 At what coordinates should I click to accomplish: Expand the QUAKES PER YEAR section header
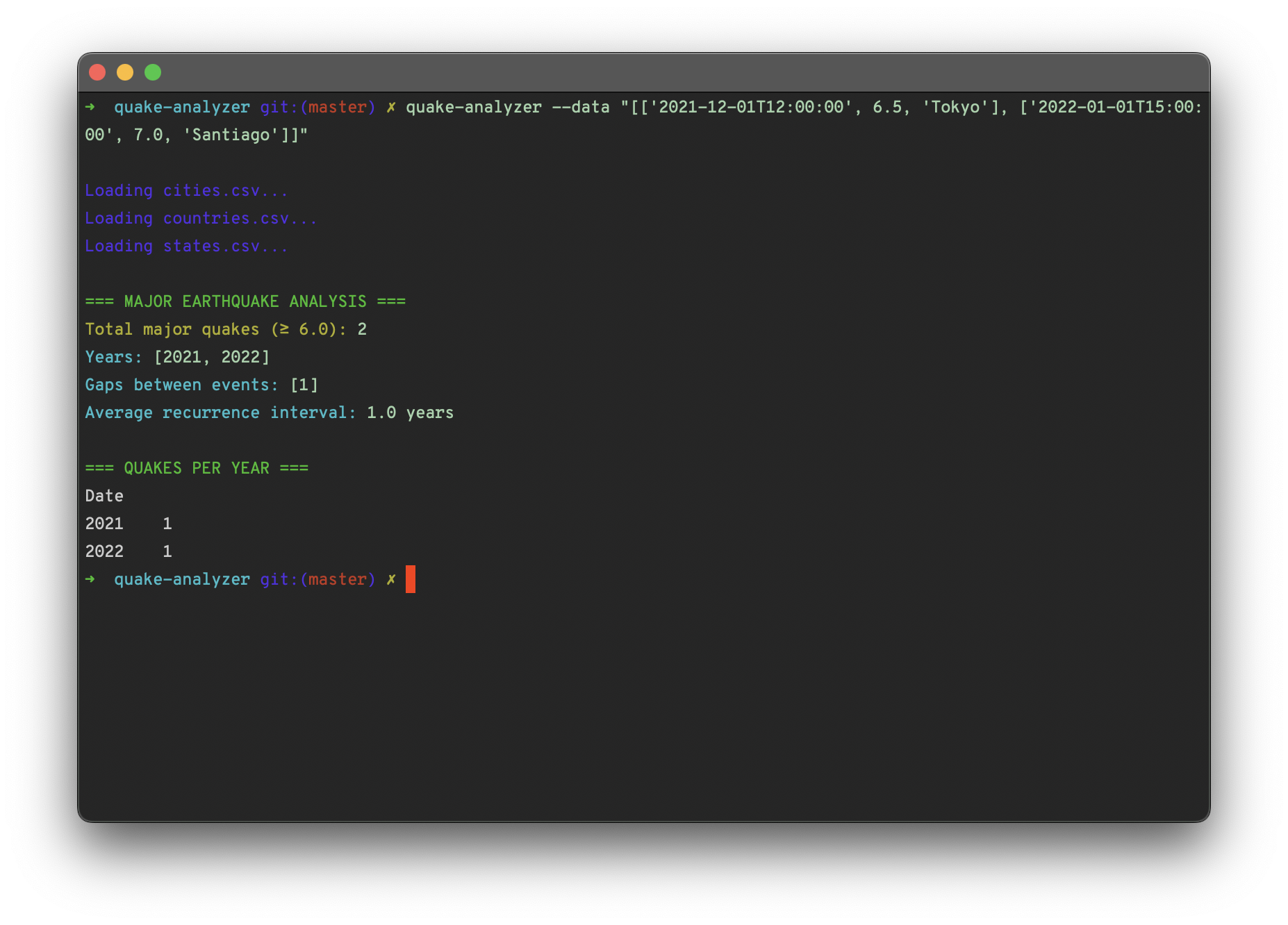click(x=197, y=467)
